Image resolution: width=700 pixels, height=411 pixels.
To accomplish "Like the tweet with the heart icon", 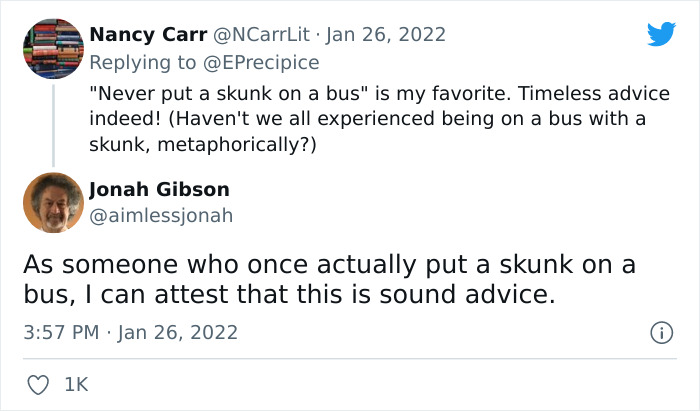I will point(36,384).
